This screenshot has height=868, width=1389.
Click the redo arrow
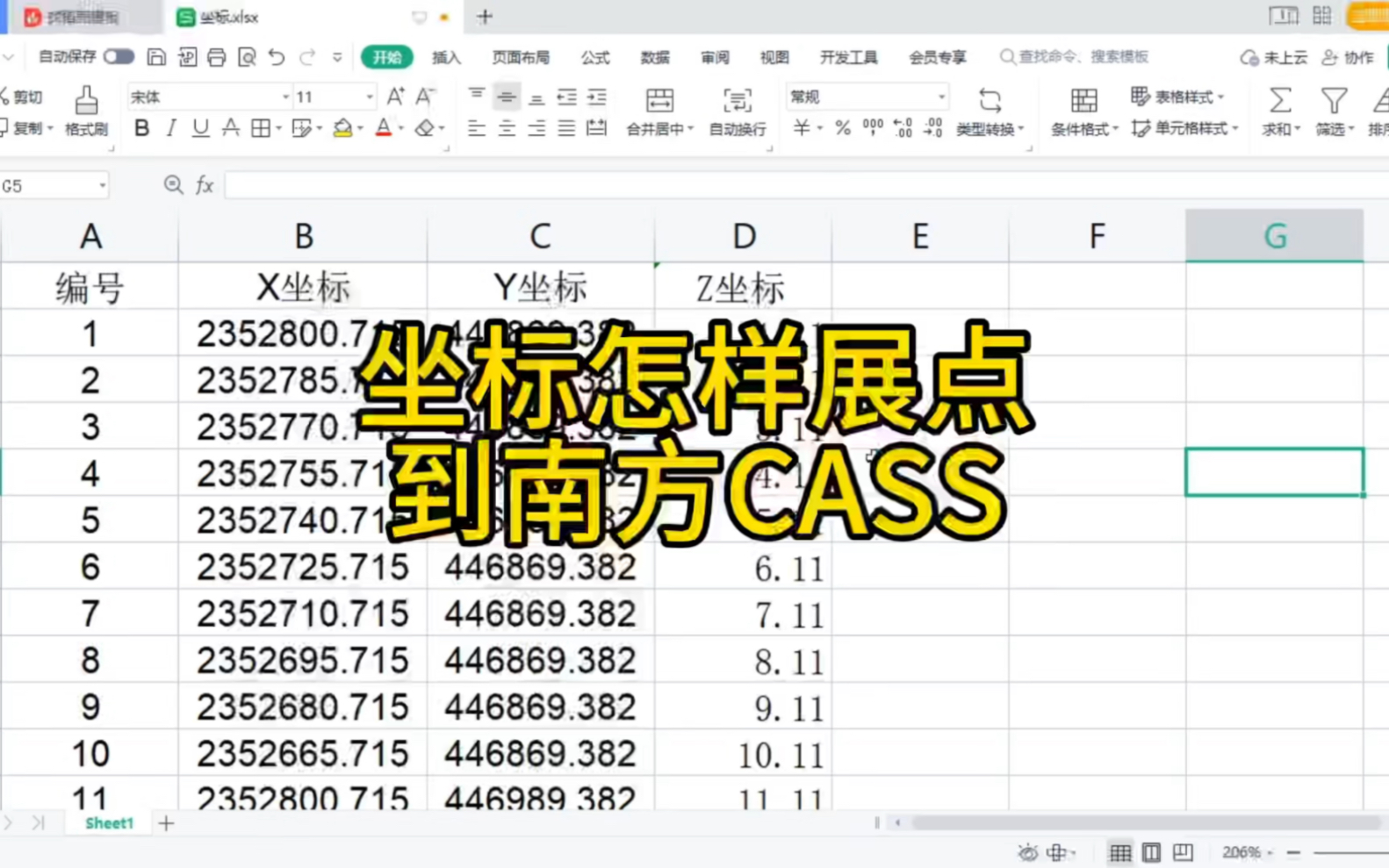pos(306,57)
